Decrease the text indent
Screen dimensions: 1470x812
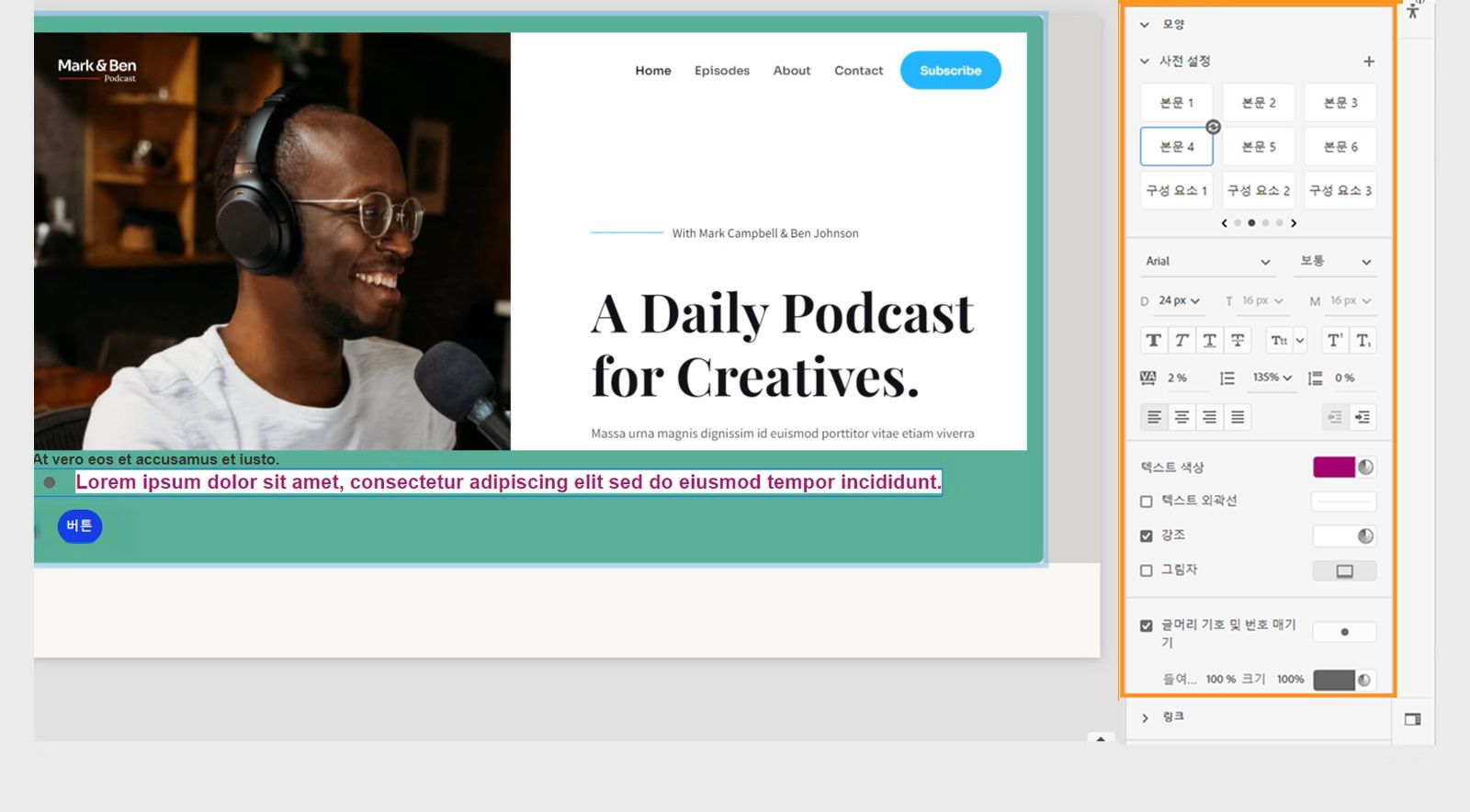(1335, 417)
